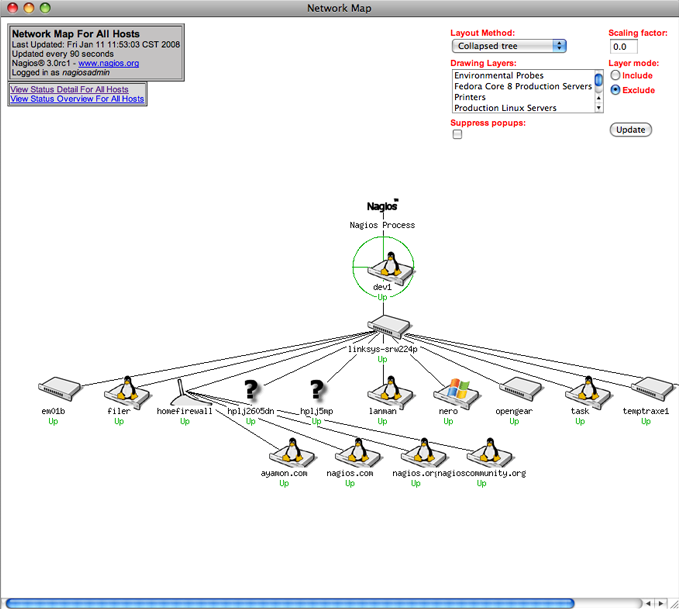The image size is (679, 609).
Task: Click the horizontal scrollbar thumb at bottom
Action: pyautogui.click(x=290, y=603)
